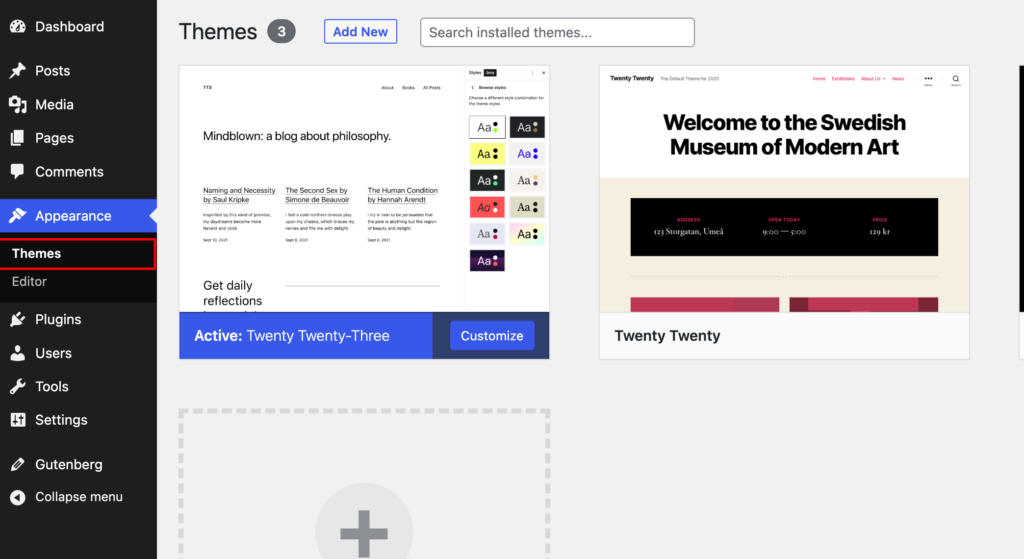Click the Dashboard gauge icon
The image size is (1024, 559).
[17, 27]
